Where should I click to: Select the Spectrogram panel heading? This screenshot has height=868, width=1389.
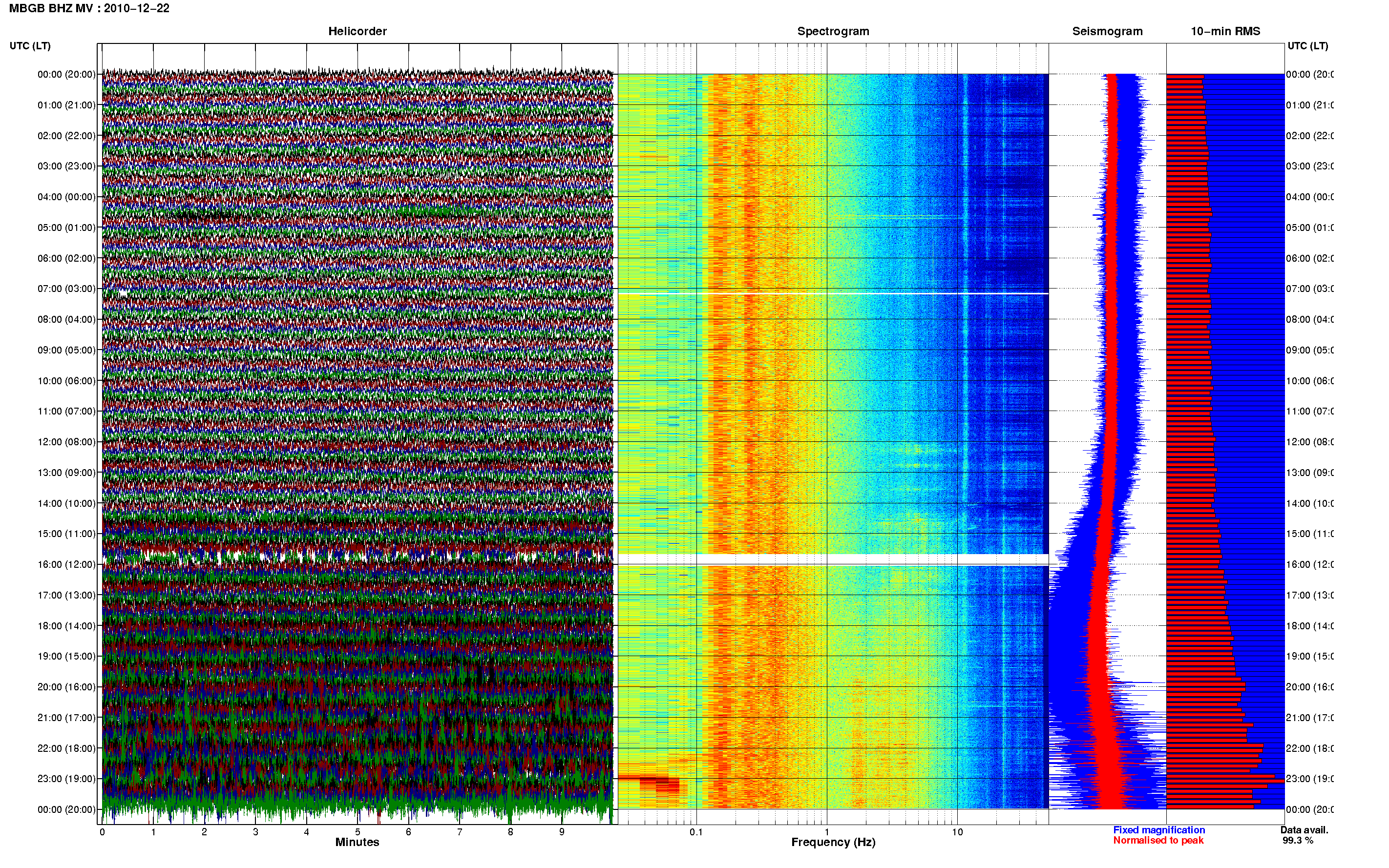[x=833, y=31]
